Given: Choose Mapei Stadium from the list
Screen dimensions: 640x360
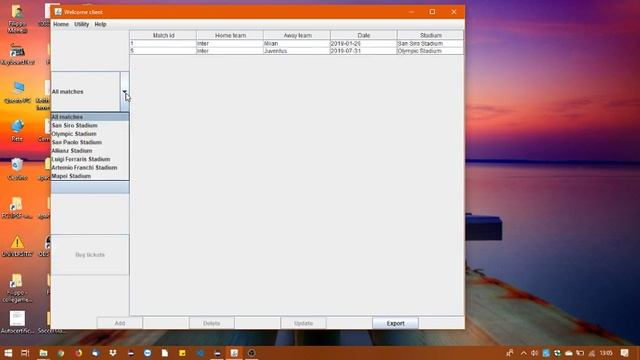Looking at the screenshot, I should click(90, 176).
